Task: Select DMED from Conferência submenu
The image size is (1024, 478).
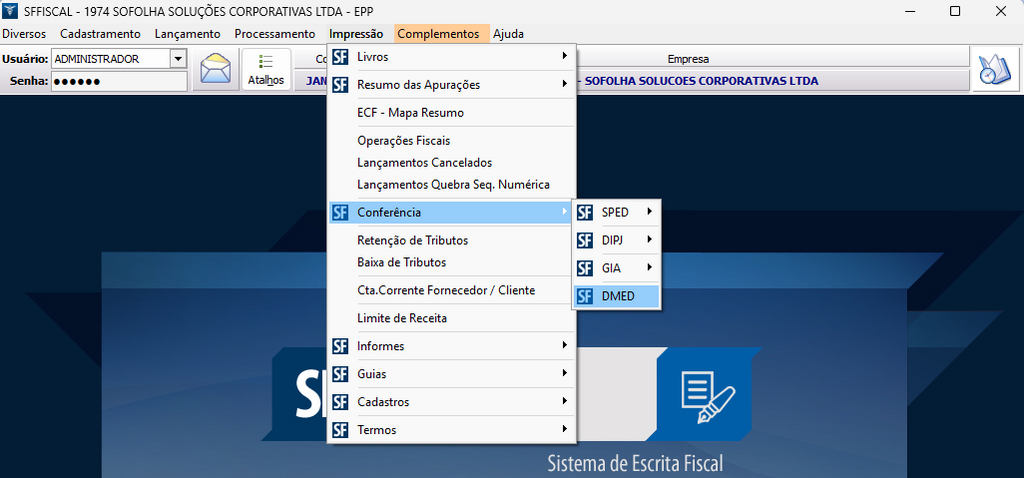Action: click(x=618, y=296)
